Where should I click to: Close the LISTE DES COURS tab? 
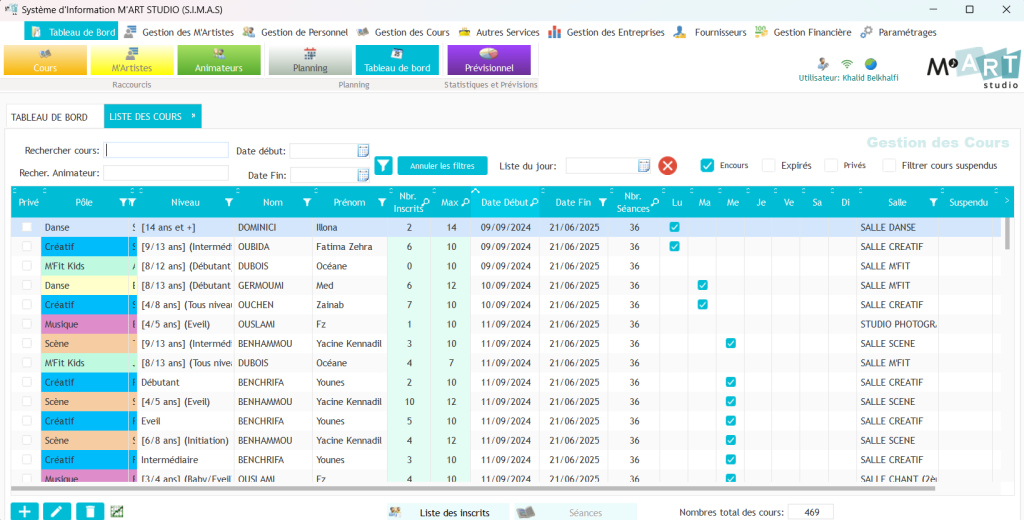click(x=193, y=116)
